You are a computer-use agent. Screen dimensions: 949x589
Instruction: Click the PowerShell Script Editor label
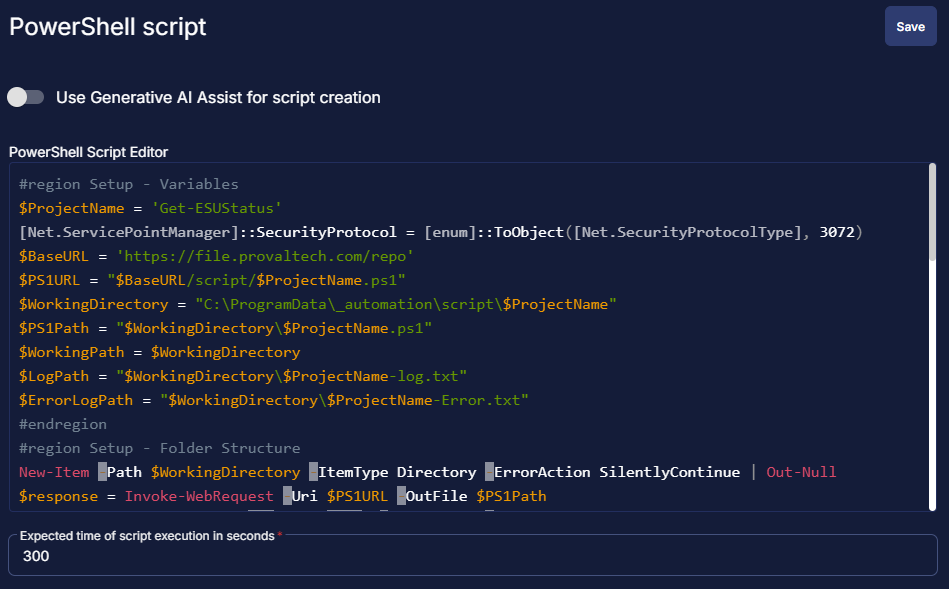(x=88, y=151)
